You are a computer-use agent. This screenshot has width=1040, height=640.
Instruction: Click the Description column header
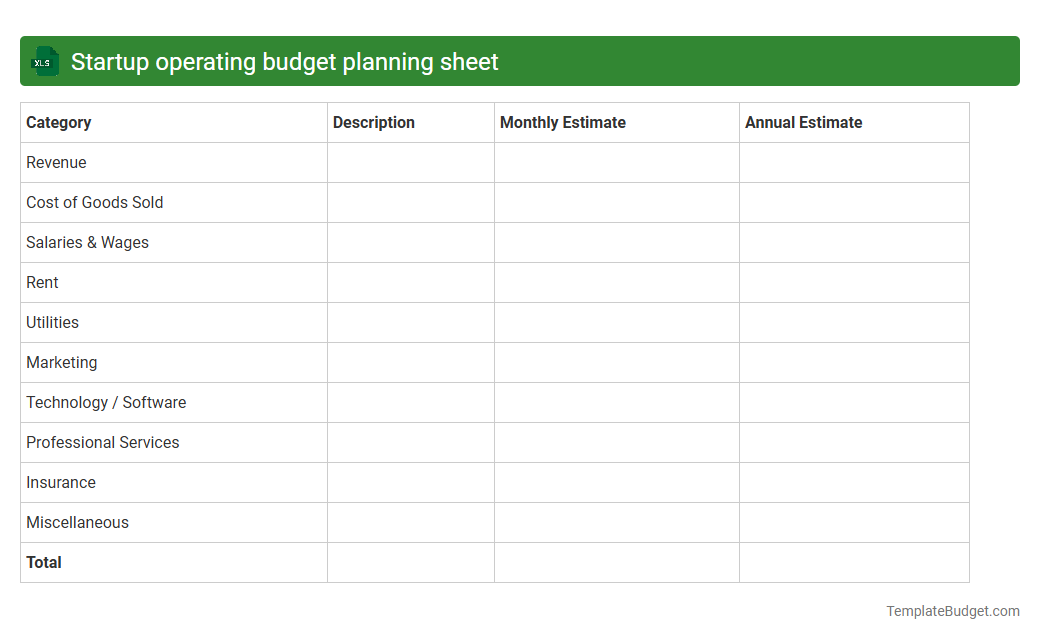point(373,122)
